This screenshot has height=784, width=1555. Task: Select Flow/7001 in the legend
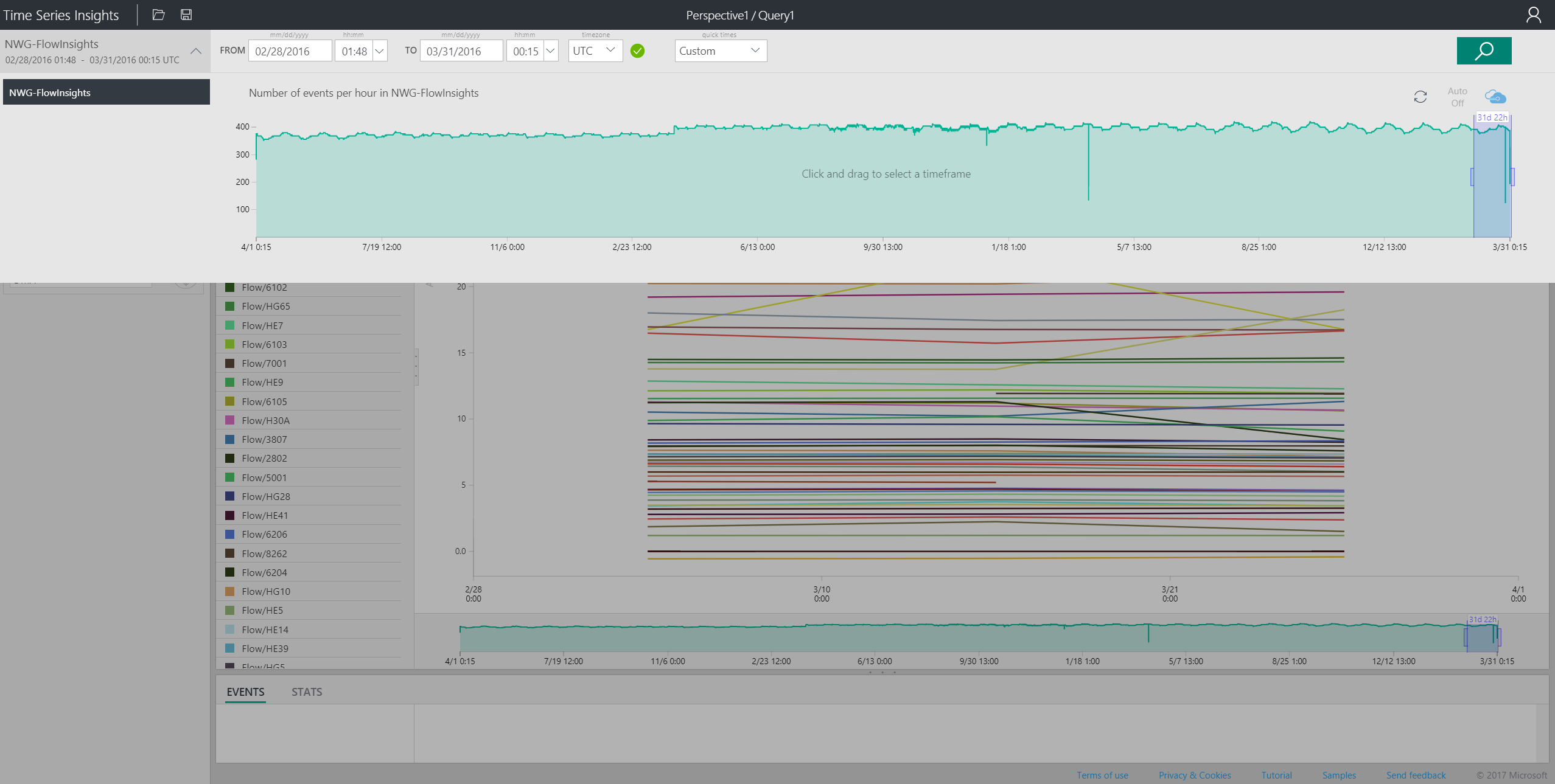coord(309,363)
